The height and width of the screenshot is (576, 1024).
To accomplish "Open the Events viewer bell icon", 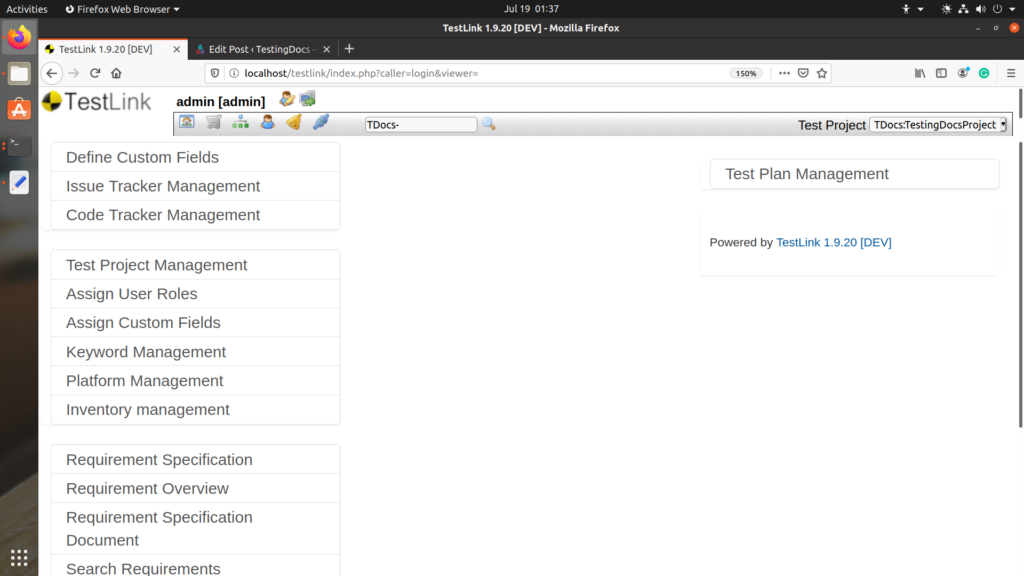I will coord(293,122).
